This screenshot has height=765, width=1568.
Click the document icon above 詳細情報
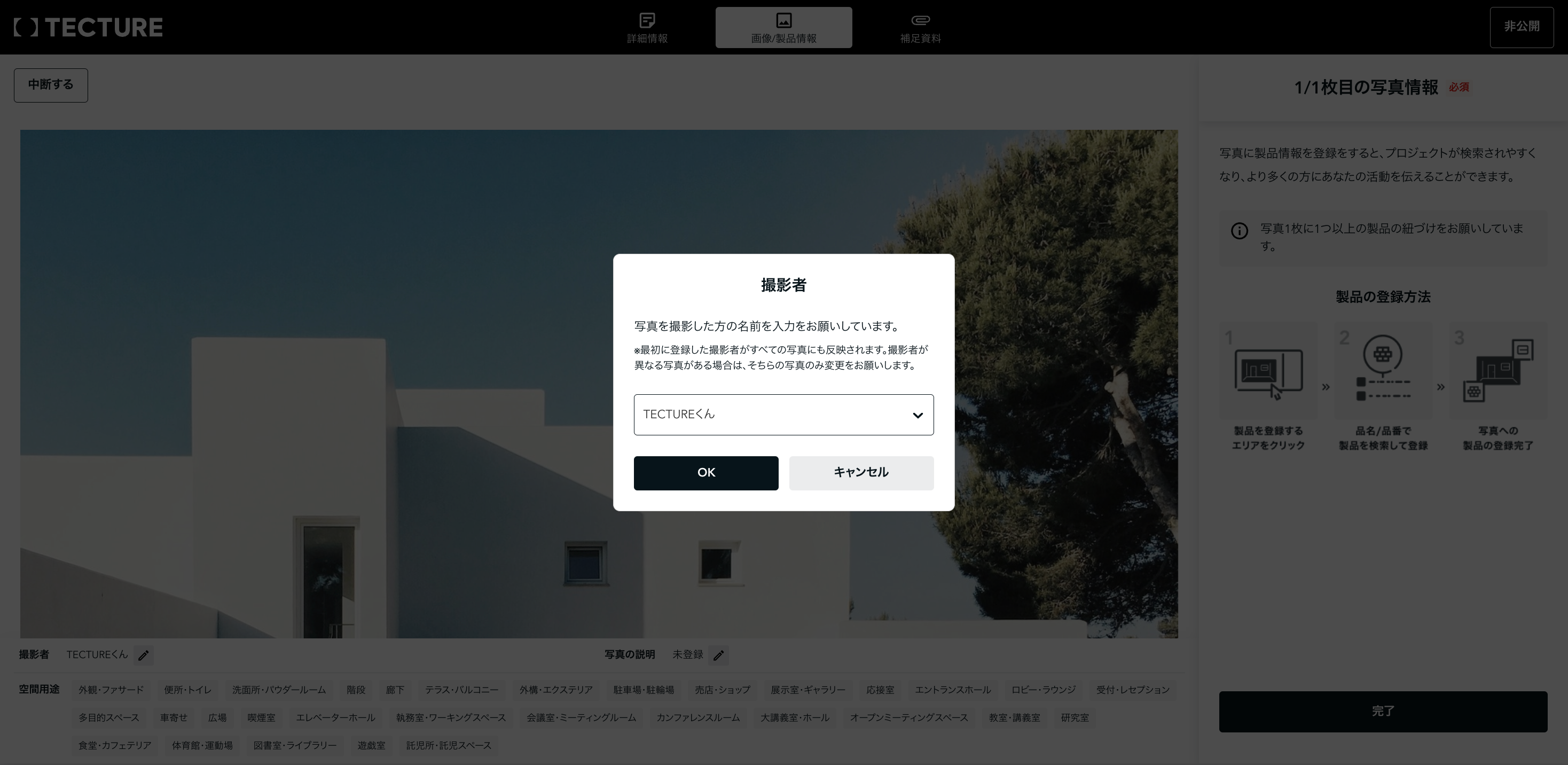tap(646, 20)
